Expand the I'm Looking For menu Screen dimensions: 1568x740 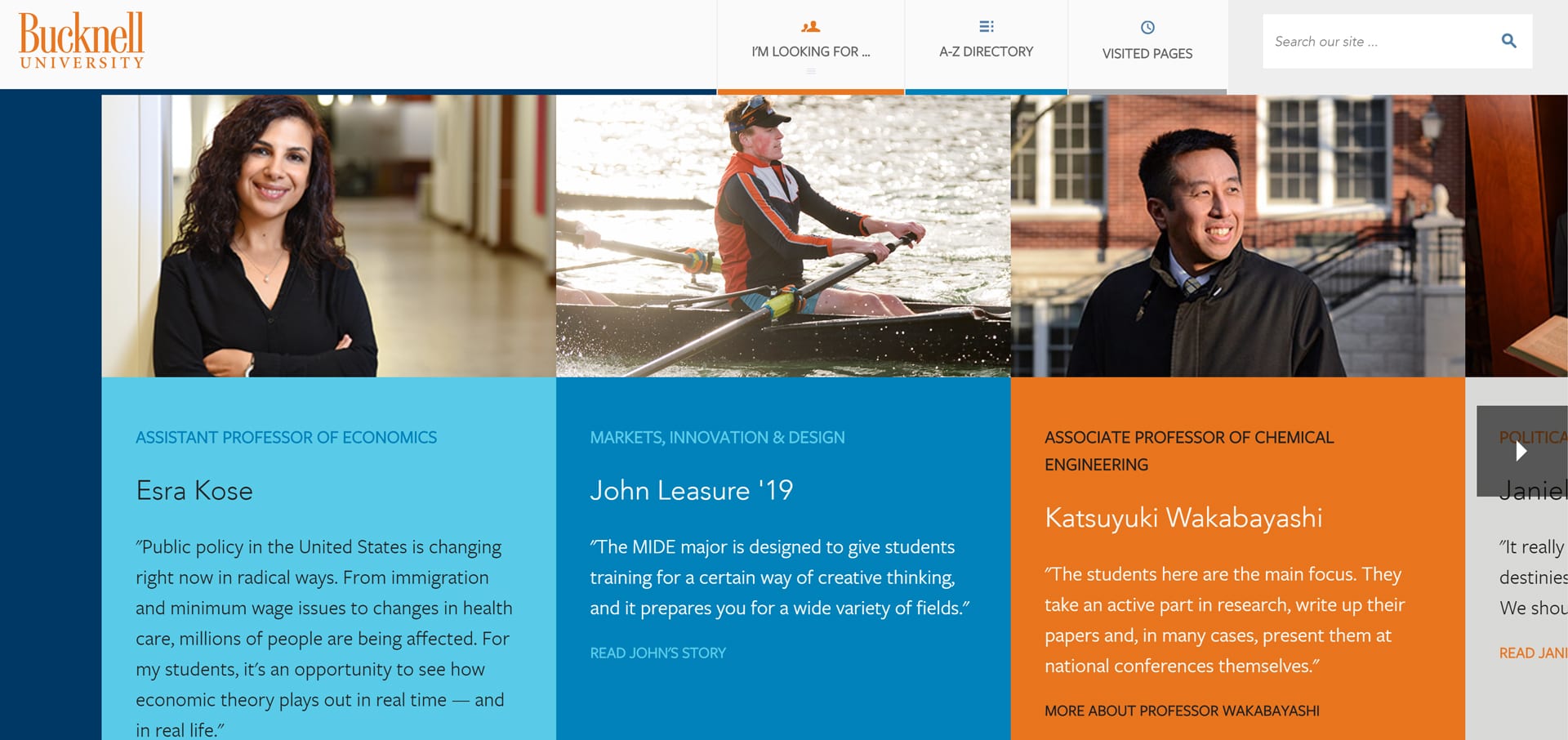tap(811, 46)
